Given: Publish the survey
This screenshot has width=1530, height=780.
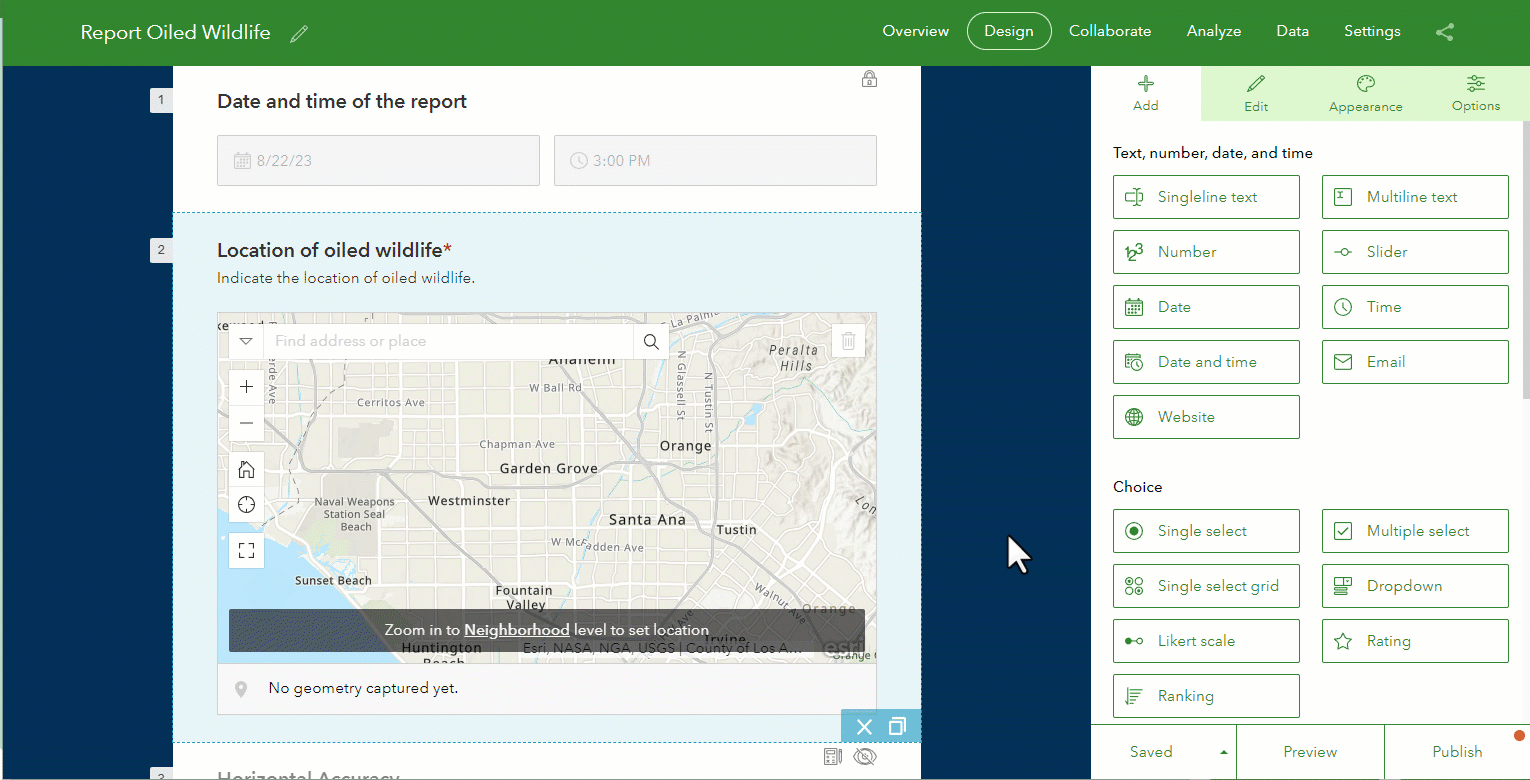Looking at the screenshot, I should [x=1457, y=751].
